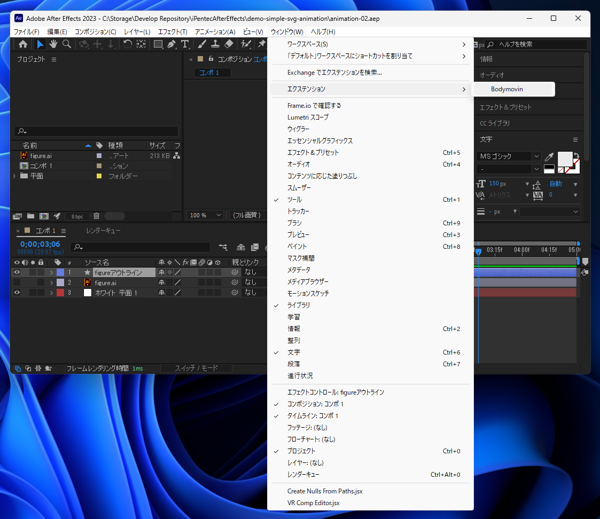Create a new folder in Project panel
Image resolution: width=600 pixels, height=519 pixels.
click(31, 216)
